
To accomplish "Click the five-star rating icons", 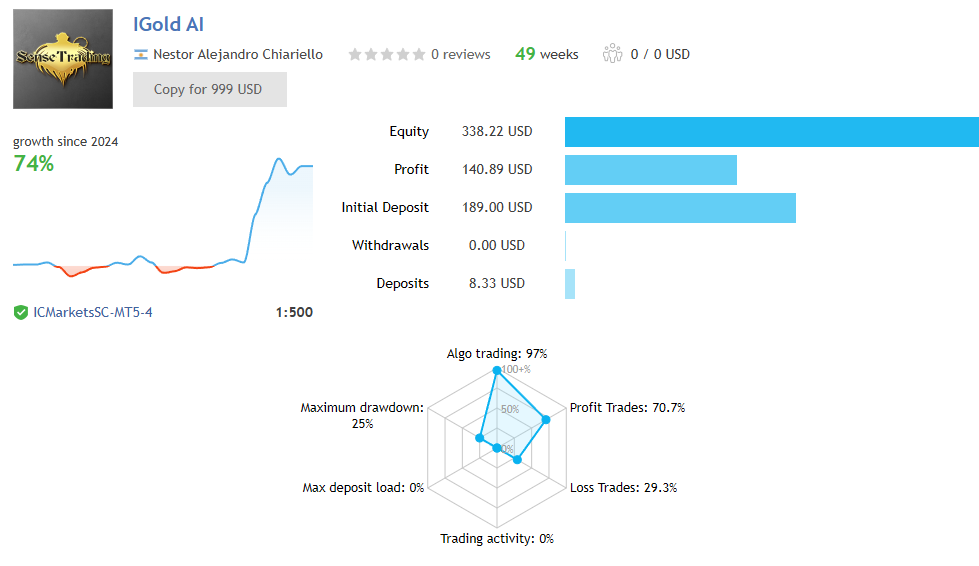I will (x=386, y=55).
